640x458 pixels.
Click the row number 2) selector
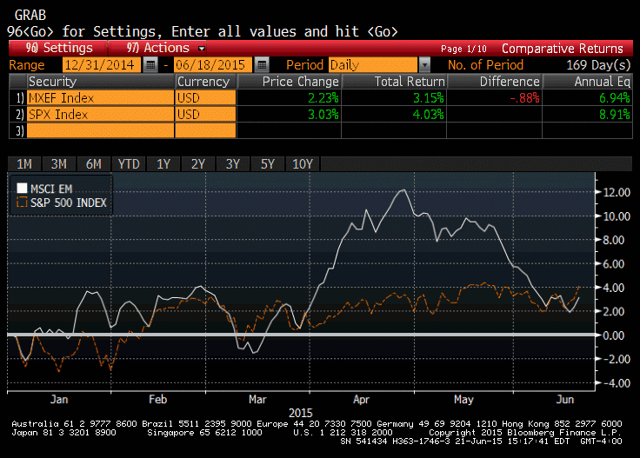[19, 114]
